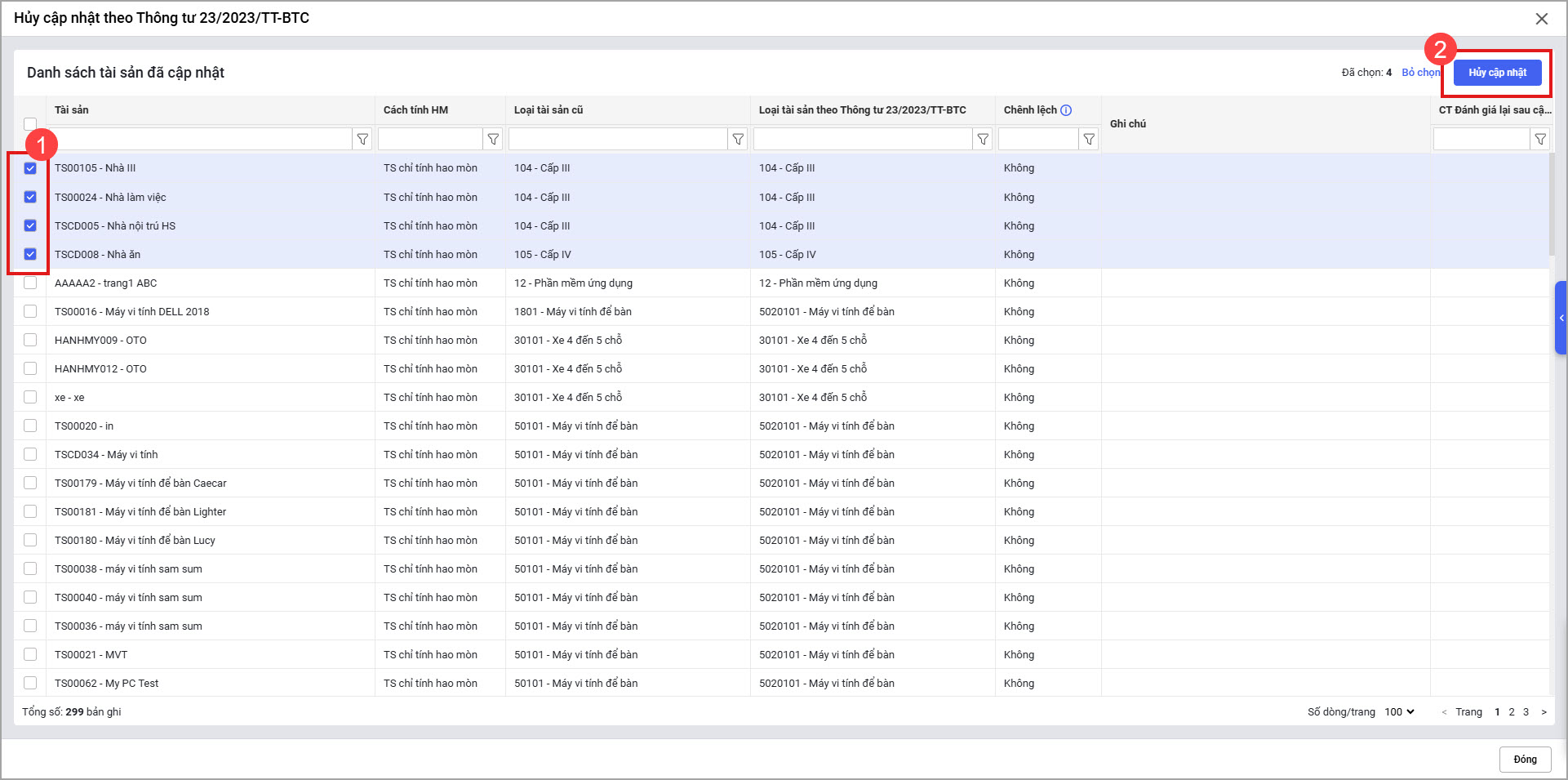The width and height of the screenshot is (1568, 780).
Task: Open filter for CT Đánh giá lại column
Action: click(1539, 140)
